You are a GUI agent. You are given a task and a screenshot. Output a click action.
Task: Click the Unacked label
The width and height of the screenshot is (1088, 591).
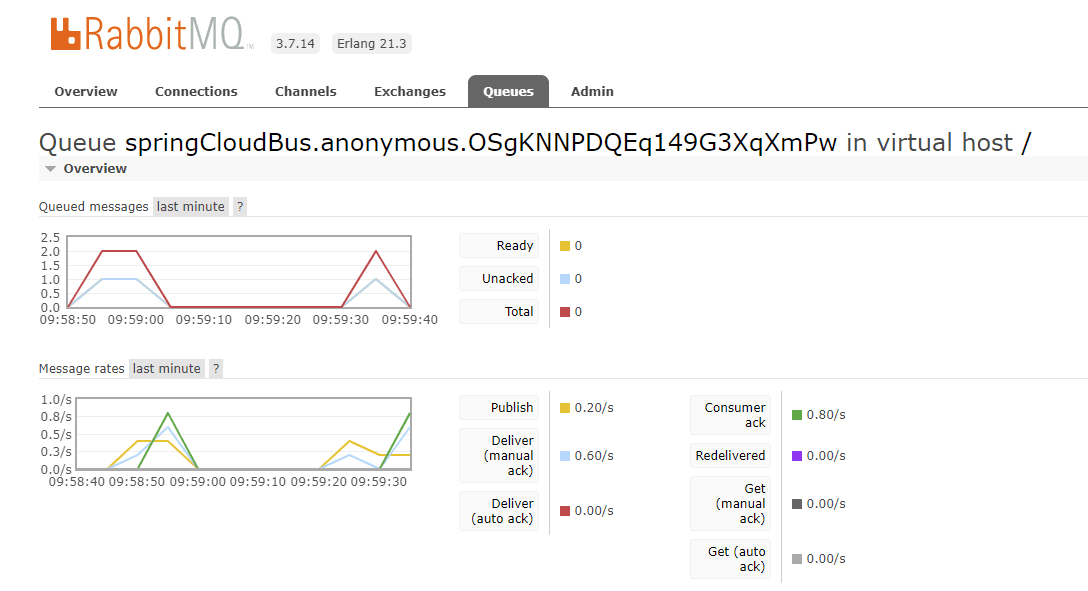tap(499, 279)
